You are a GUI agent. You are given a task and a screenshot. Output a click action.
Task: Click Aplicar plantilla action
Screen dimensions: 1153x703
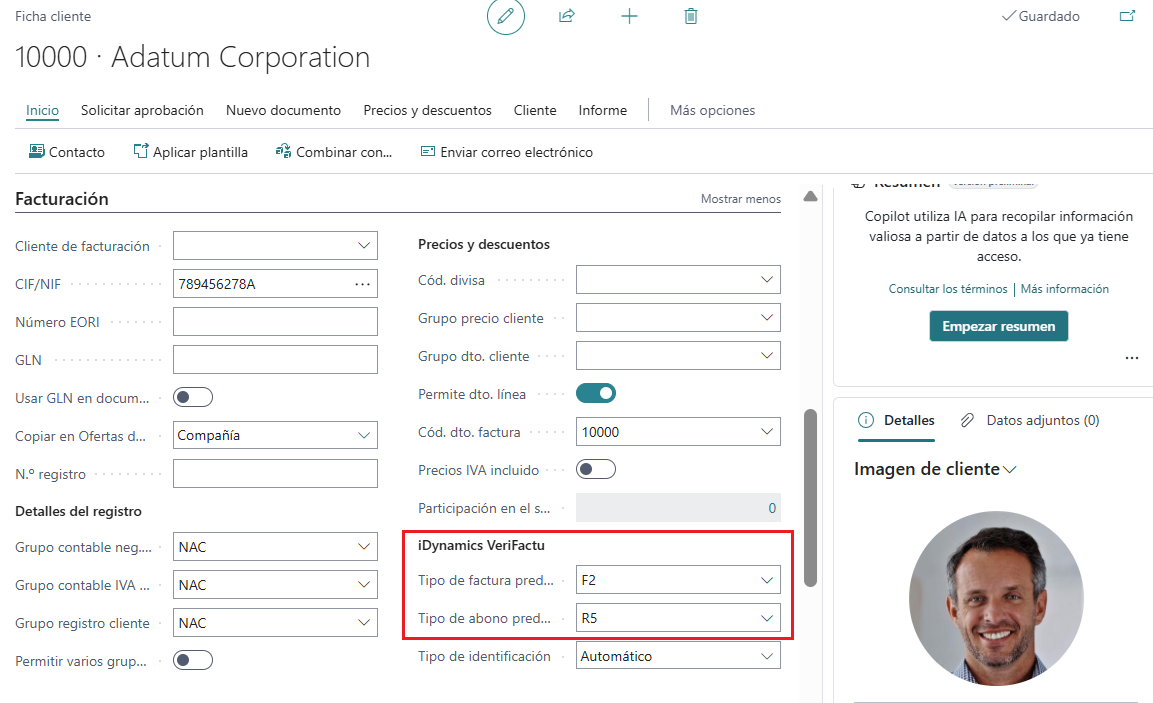190,152
